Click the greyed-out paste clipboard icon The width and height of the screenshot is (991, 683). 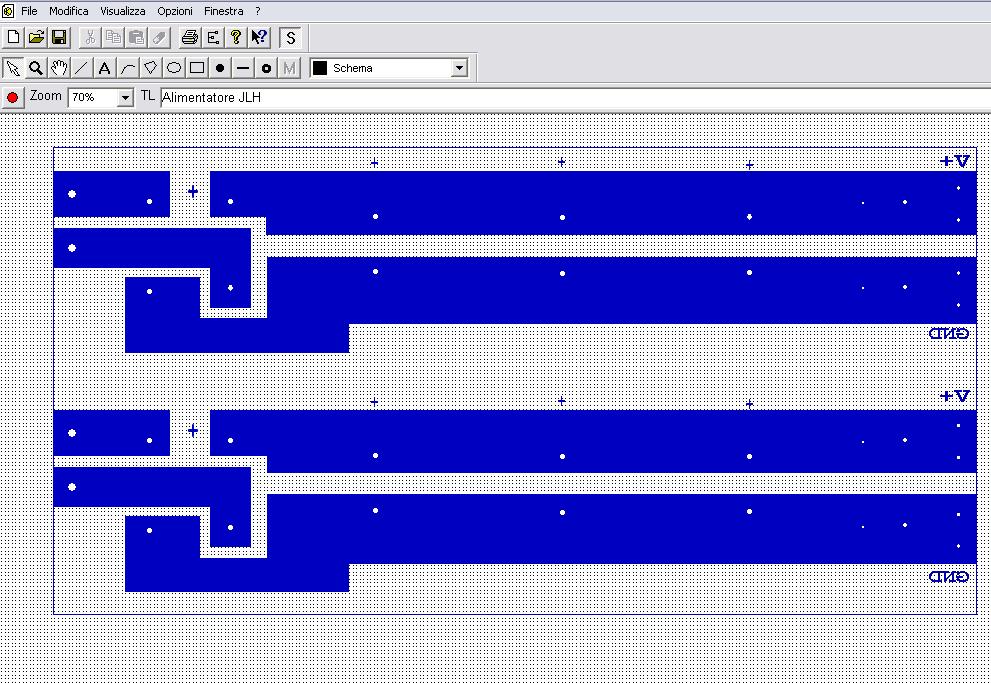tap(136, 37)
